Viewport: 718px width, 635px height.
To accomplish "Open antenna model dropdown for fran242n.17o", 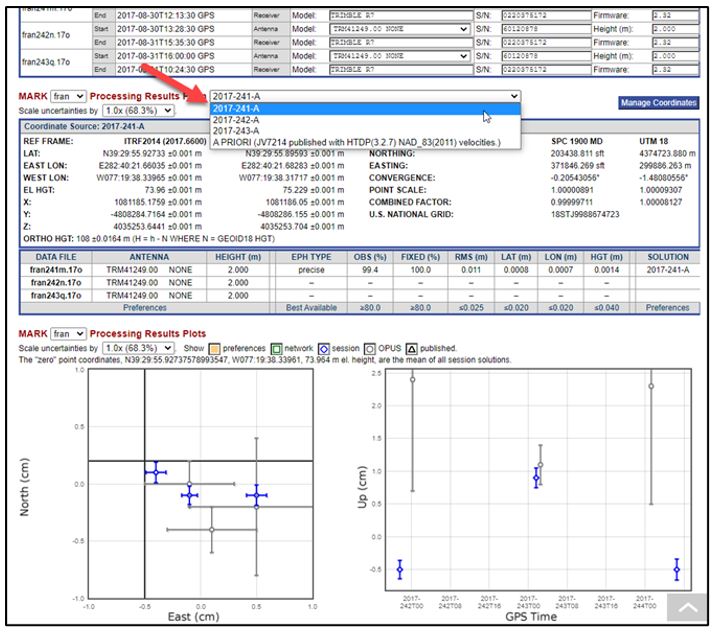I will coord(400,29).
